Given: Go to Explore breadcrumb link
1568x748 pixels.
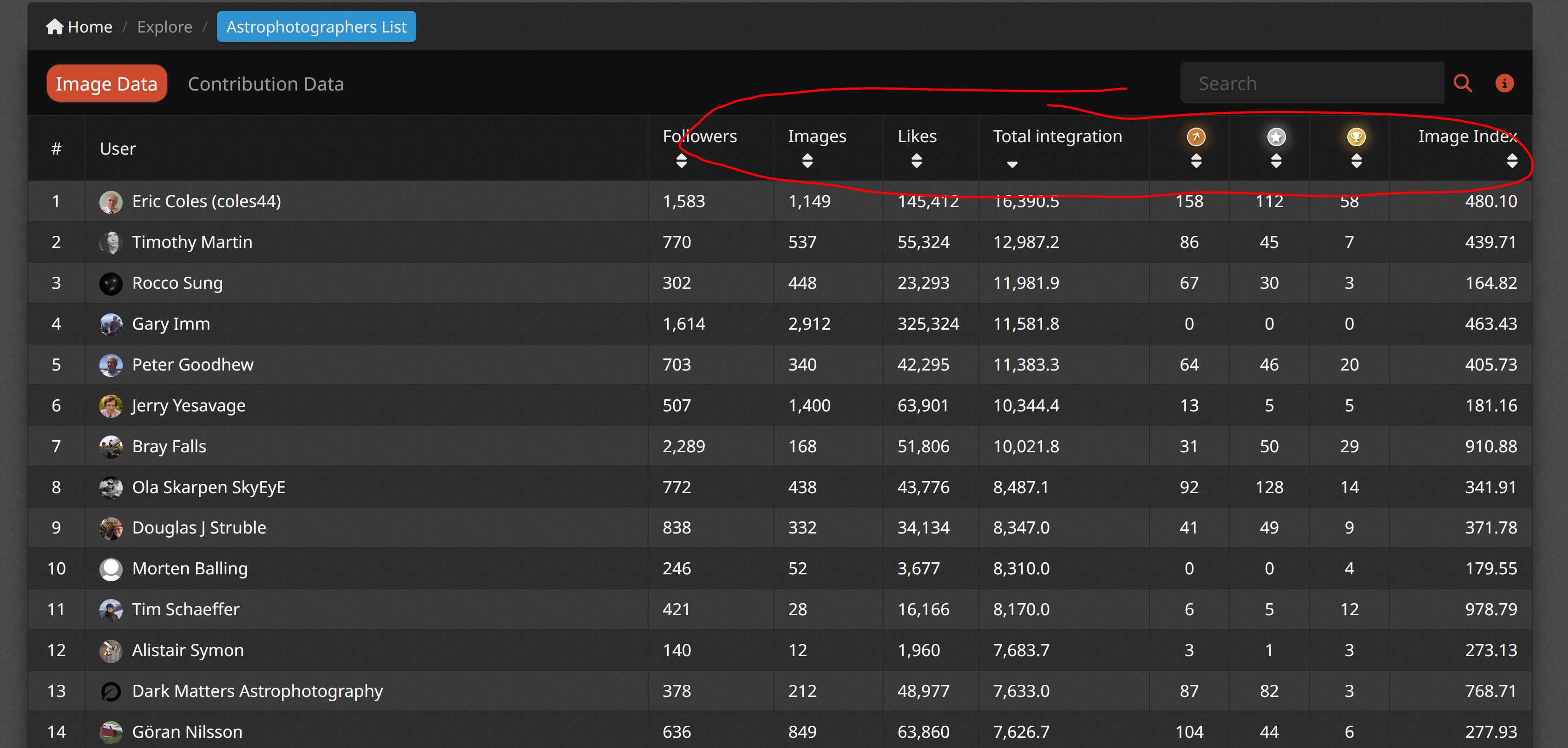Looking at the screenshot, I should click(164, 27).
